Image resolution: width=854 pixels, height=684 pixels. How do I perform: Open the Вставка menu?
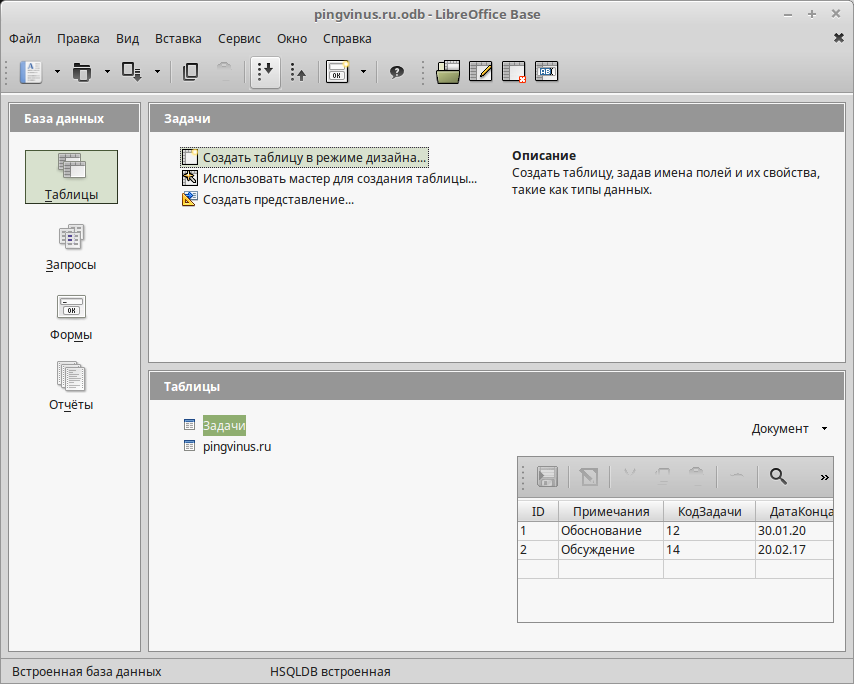[x=178, y=38]
